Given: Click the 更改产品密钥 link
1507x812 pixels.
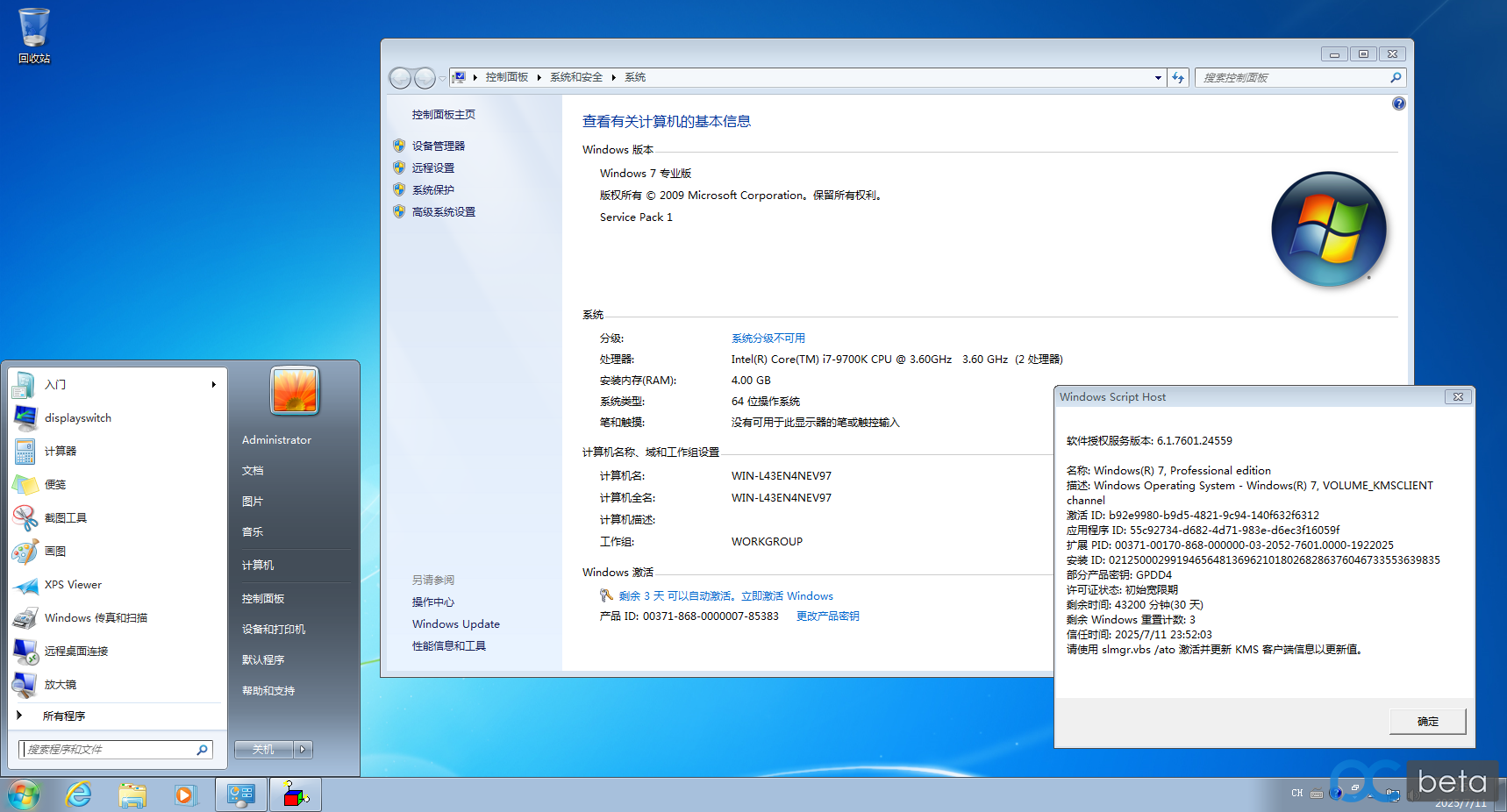Looking at the screenshot, I should [827, 616].
